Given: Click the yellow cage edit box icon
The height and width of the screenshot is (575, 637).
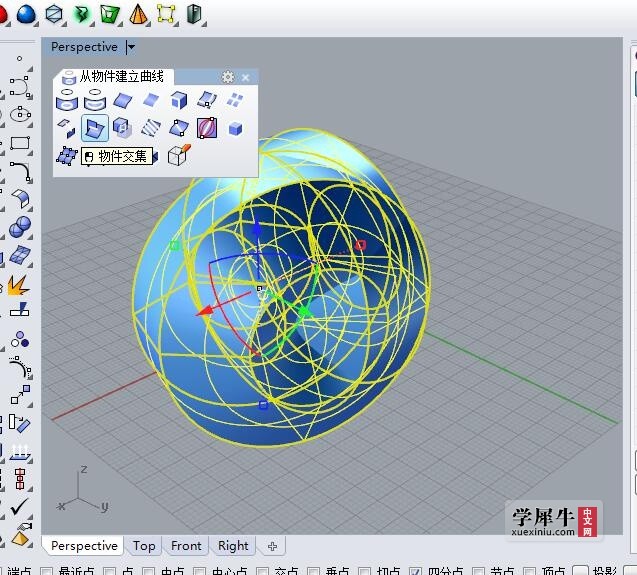Looking at the screenshot, I should click(166, 13).
